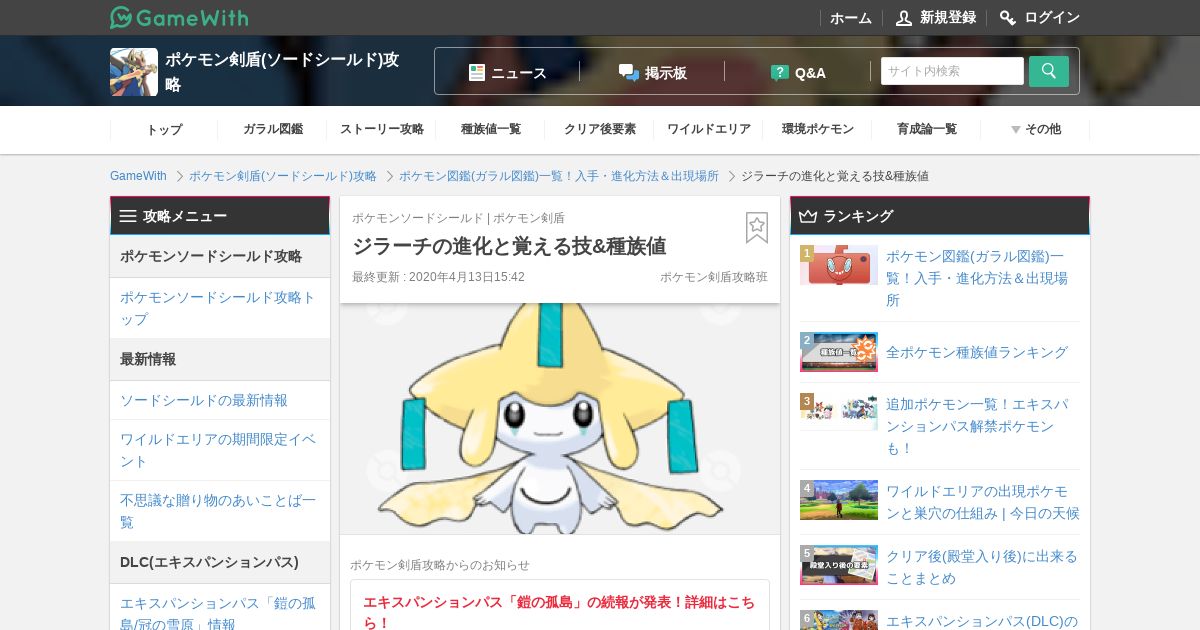The height and width of the screenshot is (630, 1200).
Task: Click 新規登録 to sign up
Action: 948,17
